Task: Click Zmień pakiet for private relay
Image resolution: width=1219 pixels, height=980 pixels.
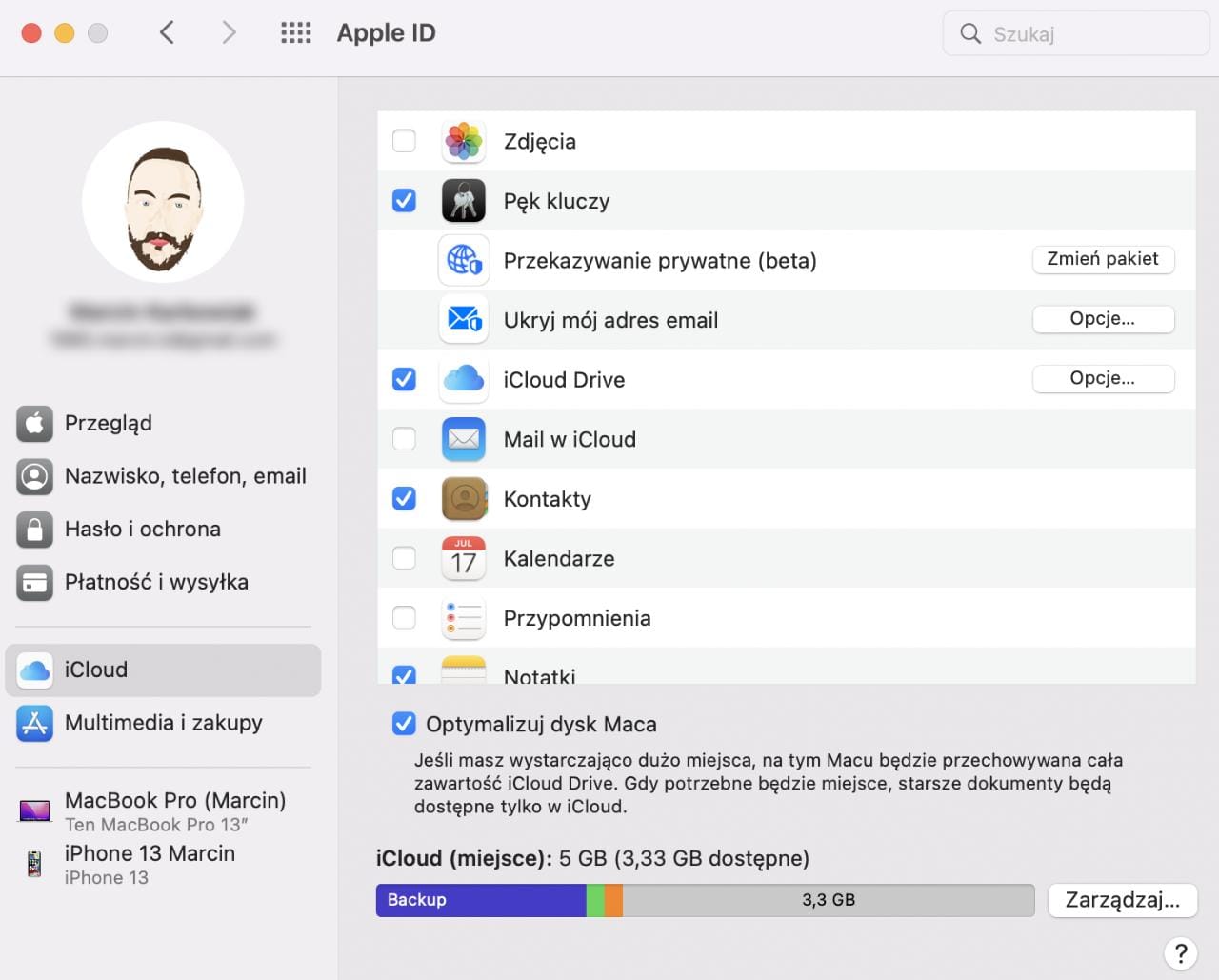Action: click(x=1102, y=259)
